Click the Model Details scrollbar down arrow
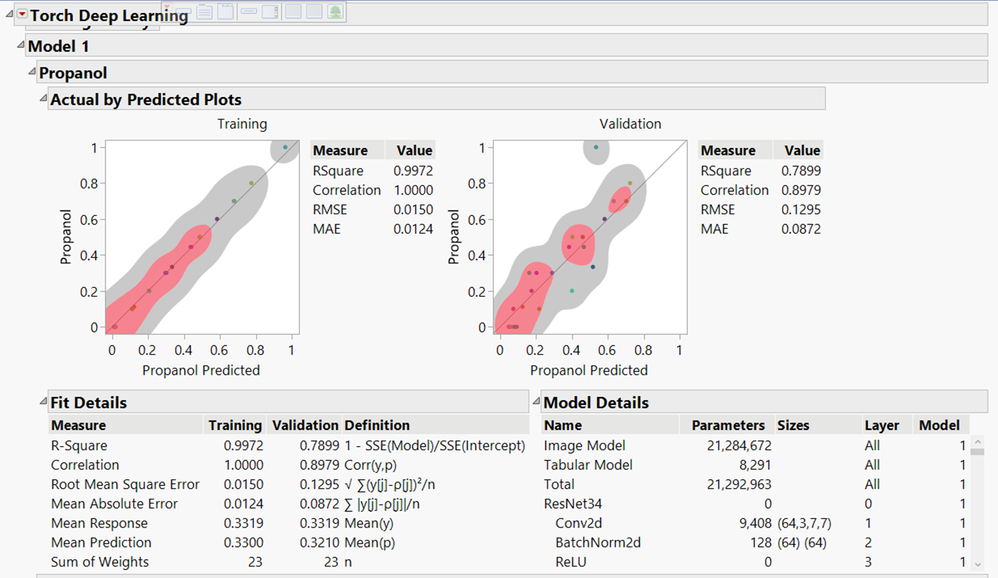Screen dimensions: 998x578 [976, 565]
